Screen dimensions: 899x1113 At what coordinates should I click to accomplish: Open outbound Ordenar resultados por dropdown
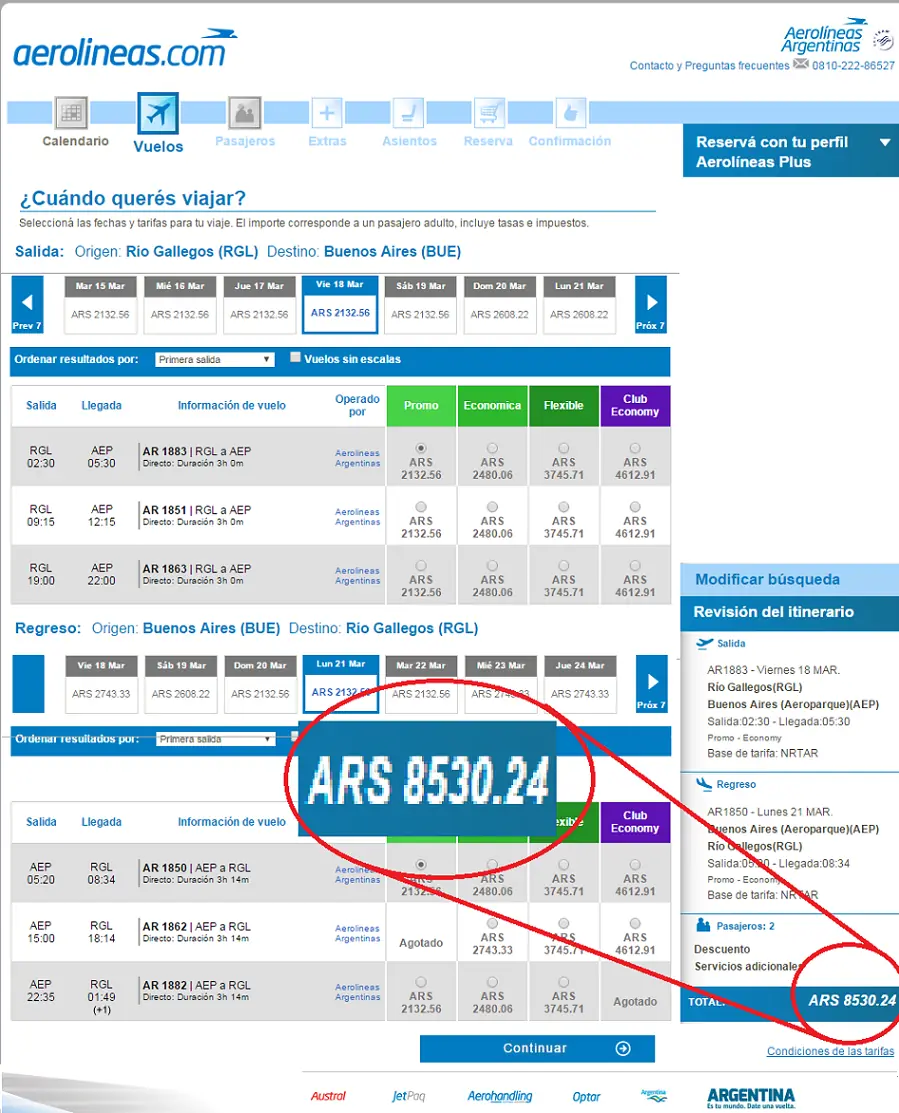[x=214, y=359]
